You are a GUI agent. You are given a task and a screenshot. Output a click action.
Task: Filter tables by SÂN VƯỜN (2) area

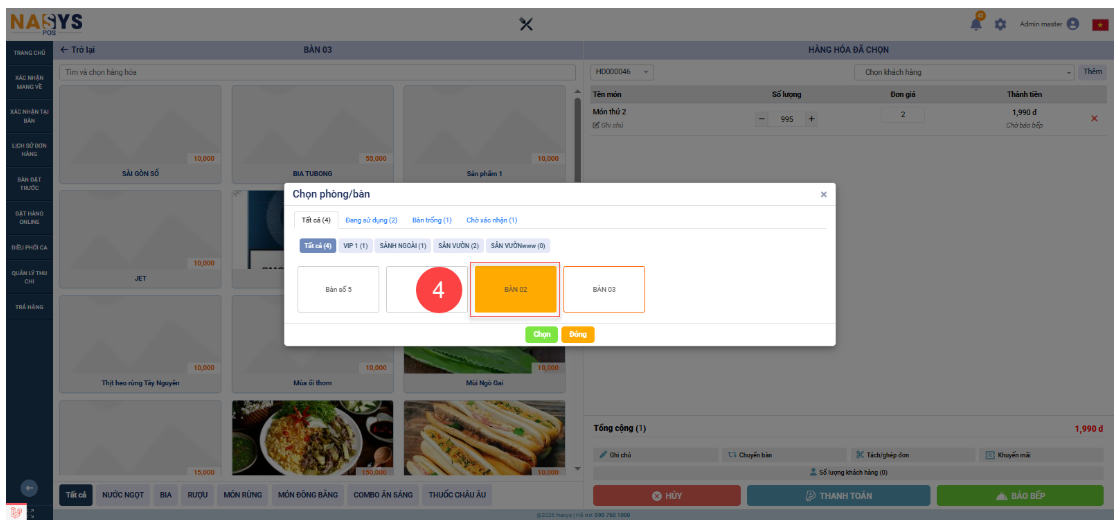point(459,246)
